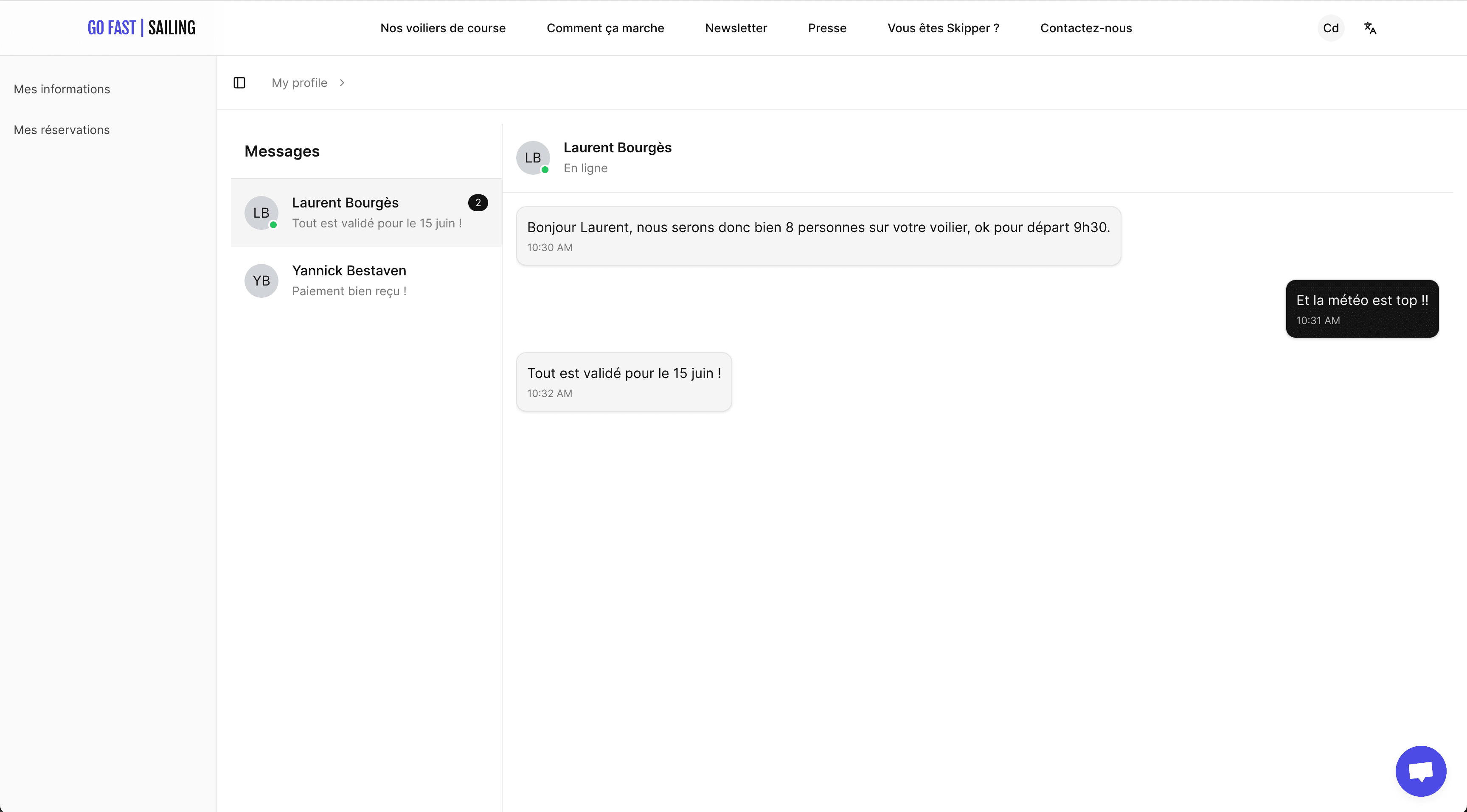The image size is (1467, 812).
Task: Select Mes réservations in sidebar
Action: tap(62, 130)
